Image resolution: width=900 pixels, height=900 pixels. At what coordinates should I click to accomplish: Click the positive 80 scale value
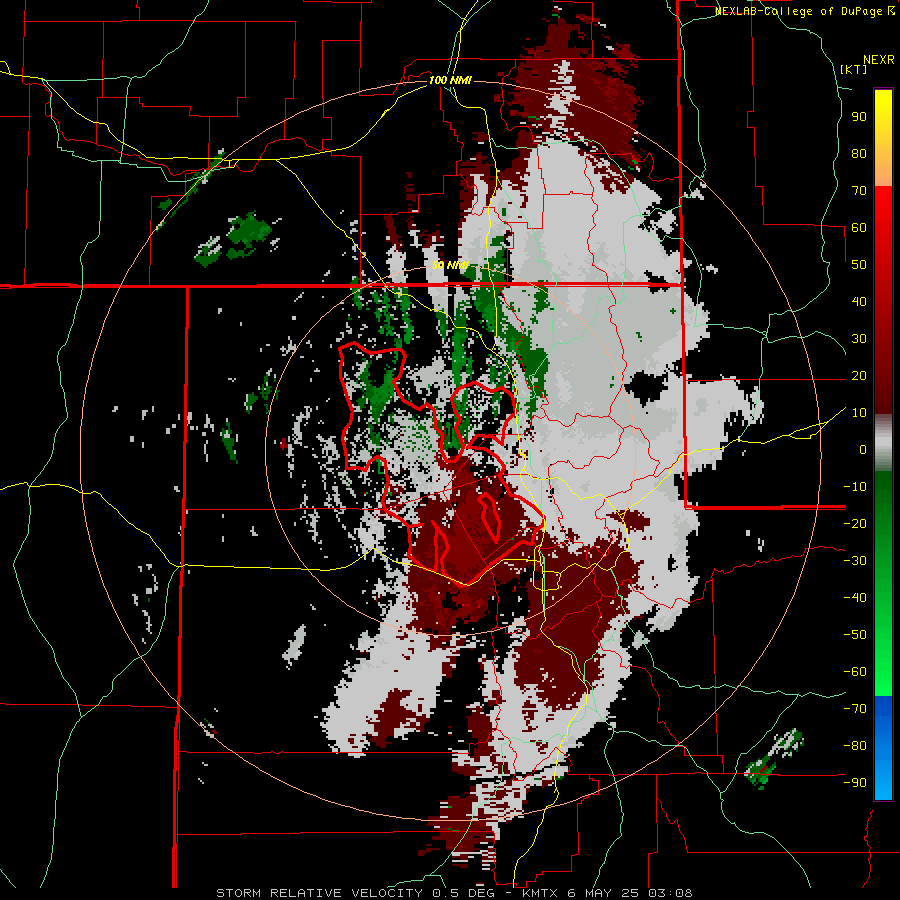859,153
